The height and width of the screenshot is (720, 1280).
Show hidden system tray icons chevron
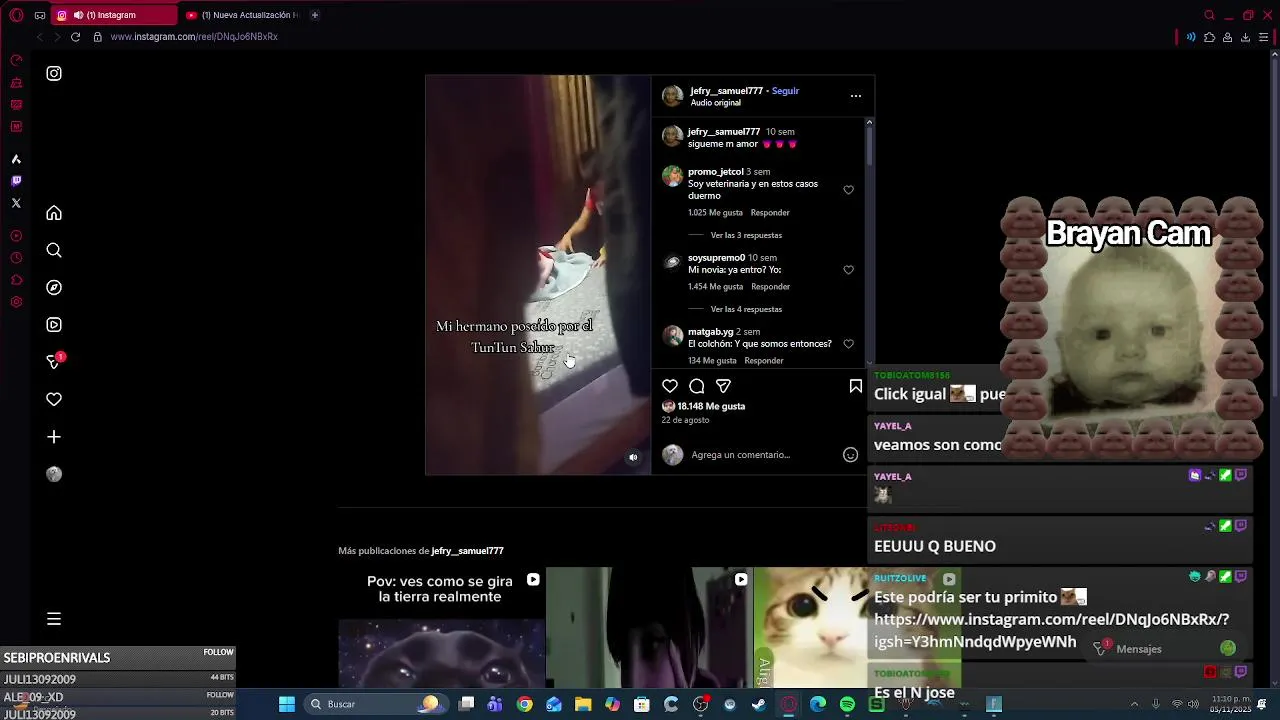pyautogui.click(x=1135, y=704)
